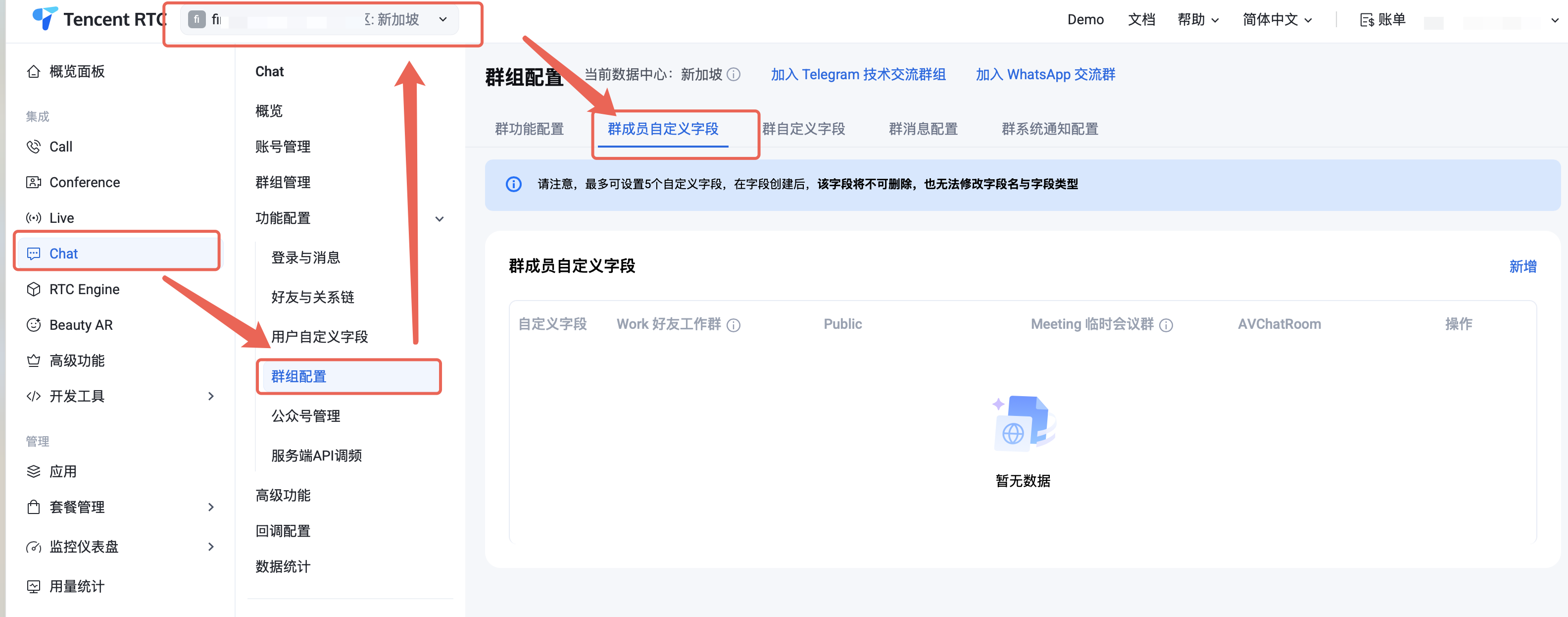Image resolution: width=1568 pixels, height=617 pixels.
Task: Click the Tencent RTC logo icon
Action: (45, 18)
